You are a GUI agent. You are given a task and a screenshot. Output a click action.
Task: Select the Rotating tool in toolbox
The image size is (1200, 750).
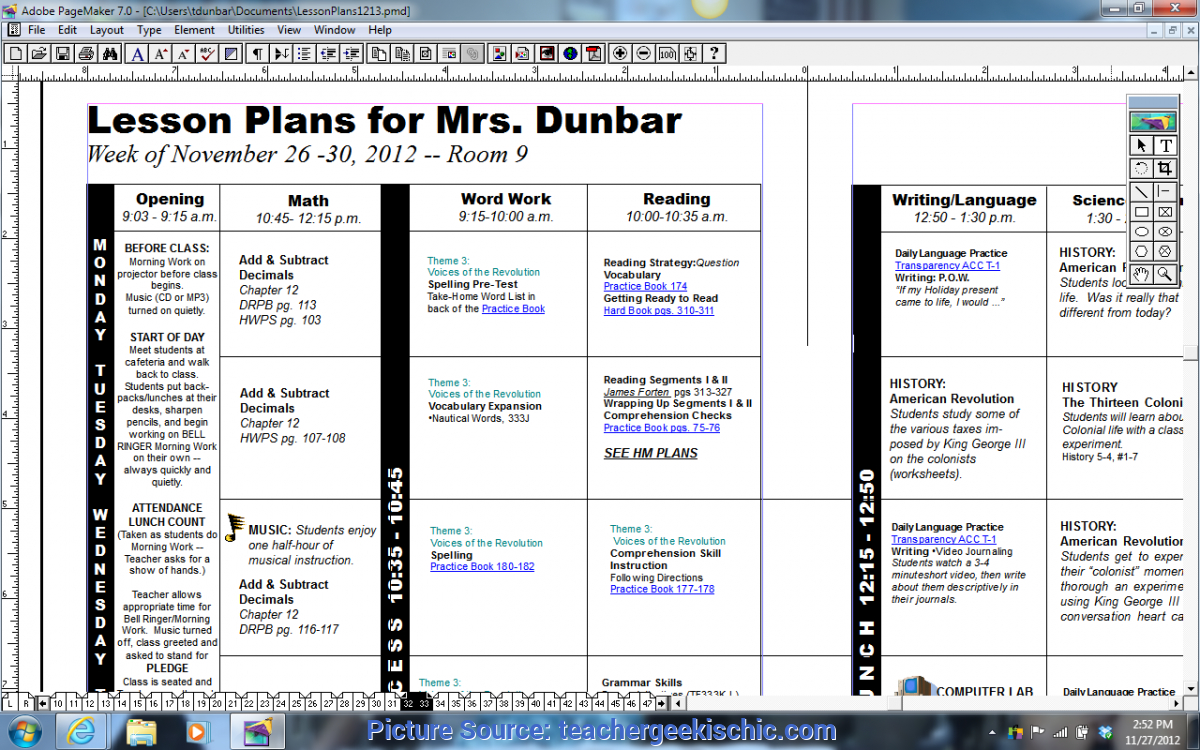(x=1142, y=168)
